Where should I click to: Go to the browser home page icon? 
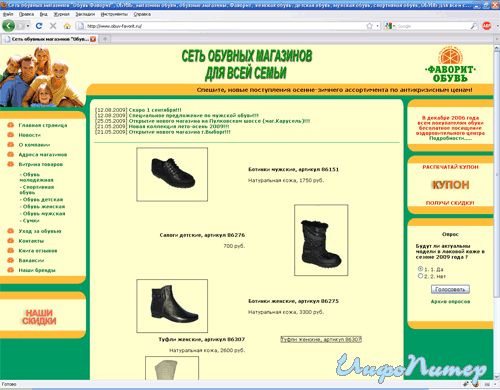pos(67,26)
